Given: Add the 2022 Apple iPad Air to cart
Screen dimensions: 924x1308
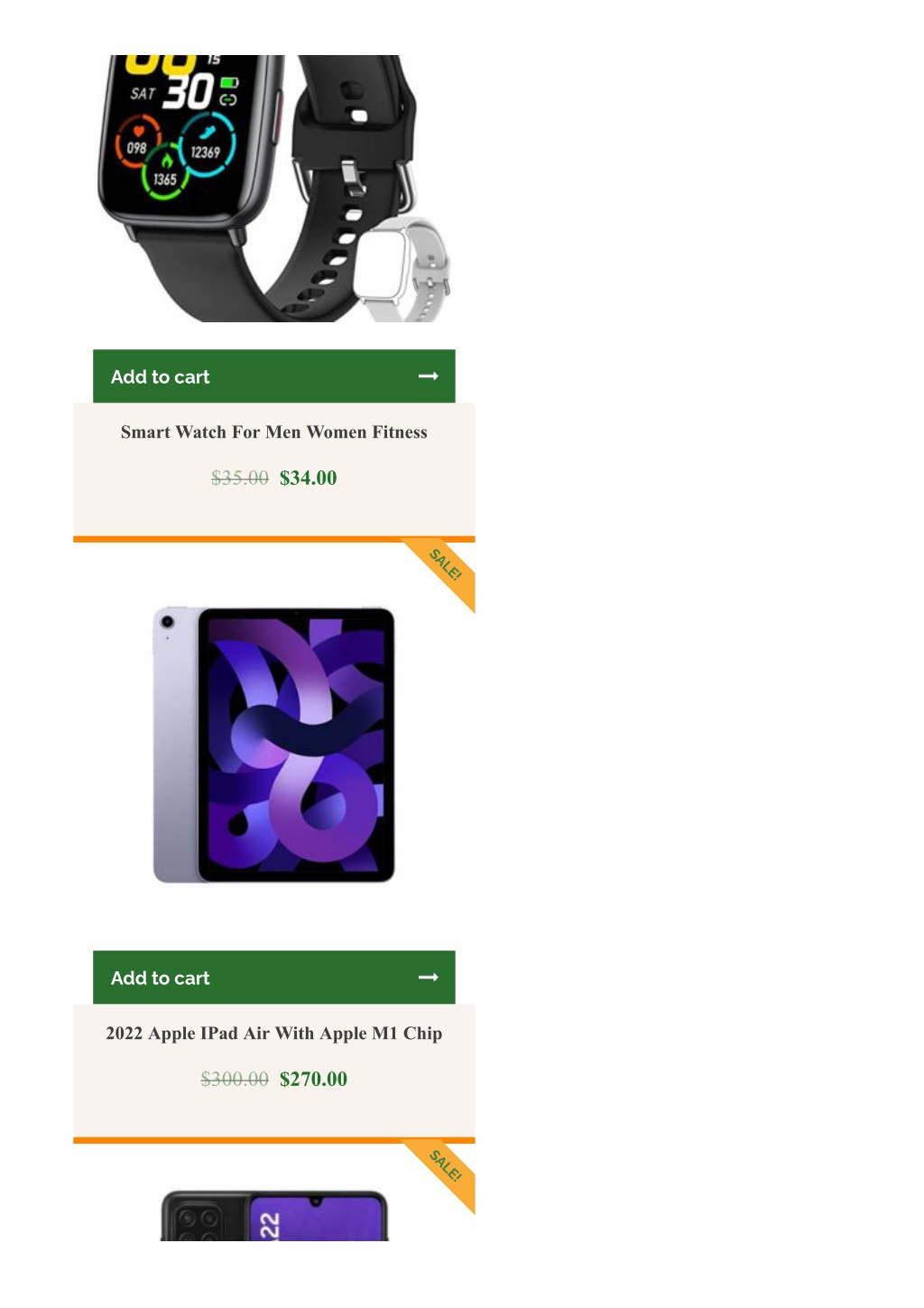Looking at the screenshot, I should point(274,978).
